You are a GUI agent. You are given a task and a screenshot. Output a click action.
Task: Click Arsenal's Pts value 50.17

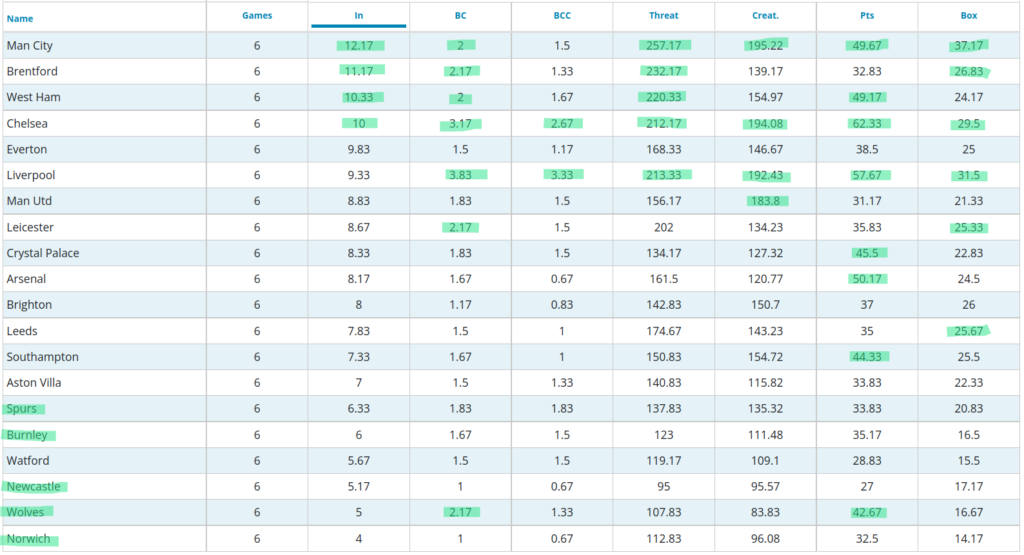867,279
